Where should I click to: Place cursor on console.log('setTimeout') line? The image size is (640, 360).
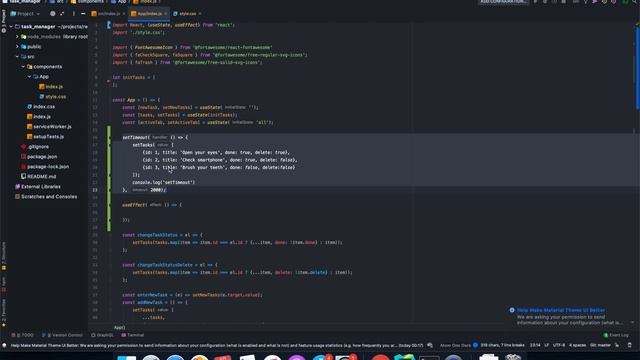click(x=163, y=182)
